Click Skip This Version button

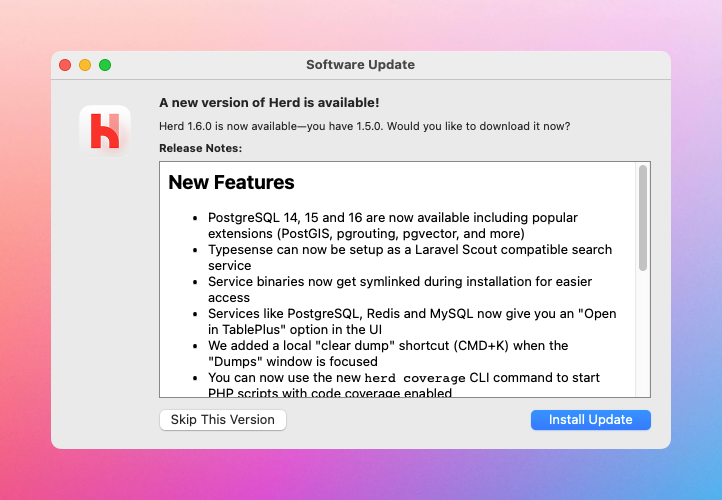tap(223, 419)
